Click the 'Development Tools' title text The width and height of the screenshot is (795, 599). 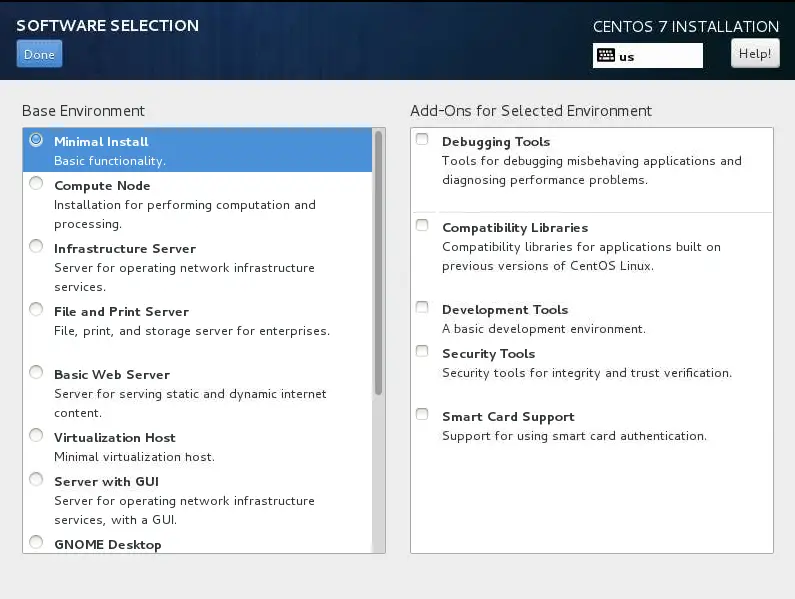click(x=505, y=309)
